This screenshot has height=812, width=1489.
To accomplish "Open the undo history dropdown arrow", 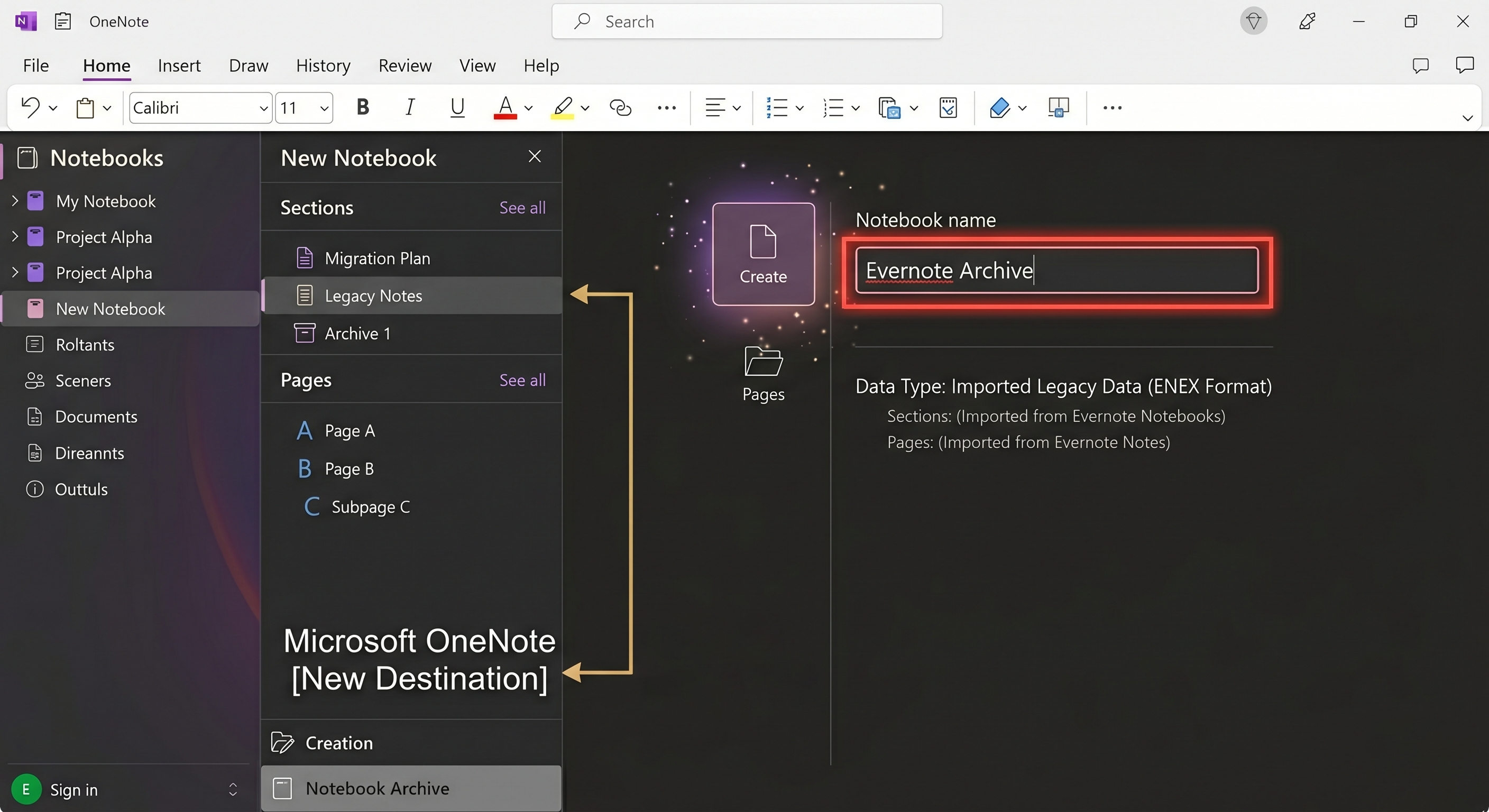I will (53, 108).
